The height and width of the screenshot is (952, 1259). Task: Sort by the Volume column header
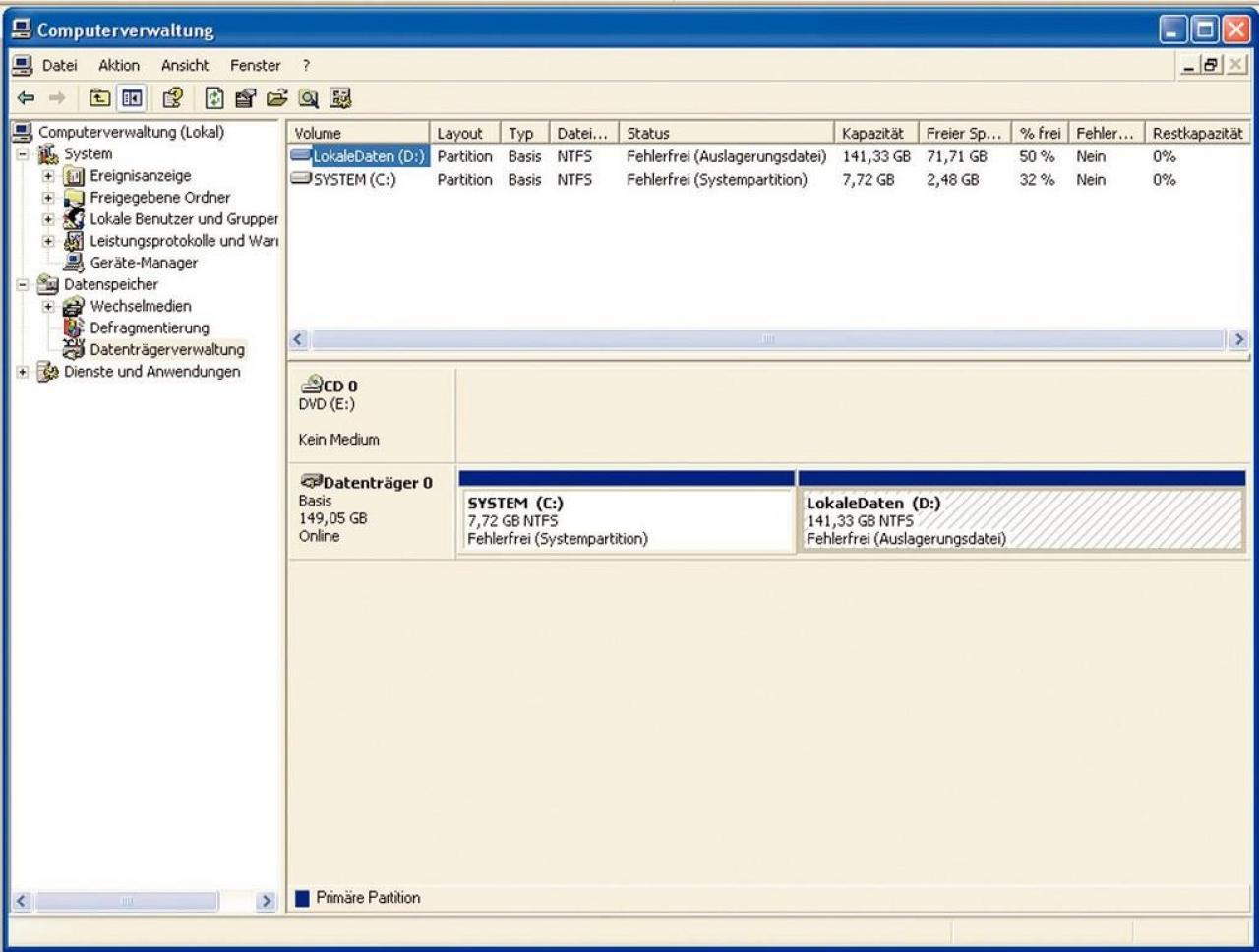click(x=359, y=133)
